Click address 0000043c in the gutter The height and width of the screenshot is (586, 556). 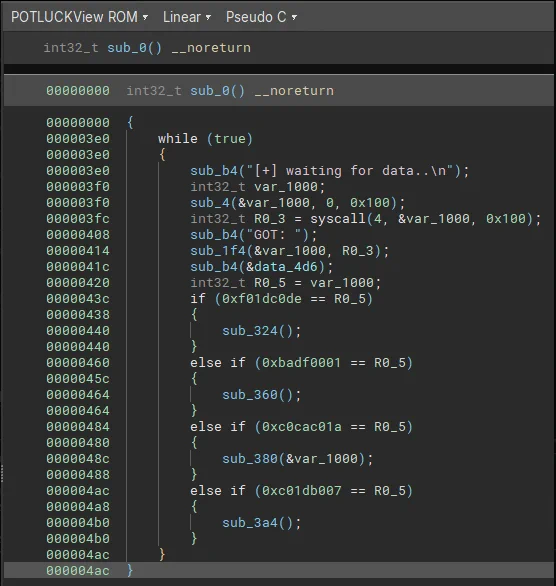point(78,299)
